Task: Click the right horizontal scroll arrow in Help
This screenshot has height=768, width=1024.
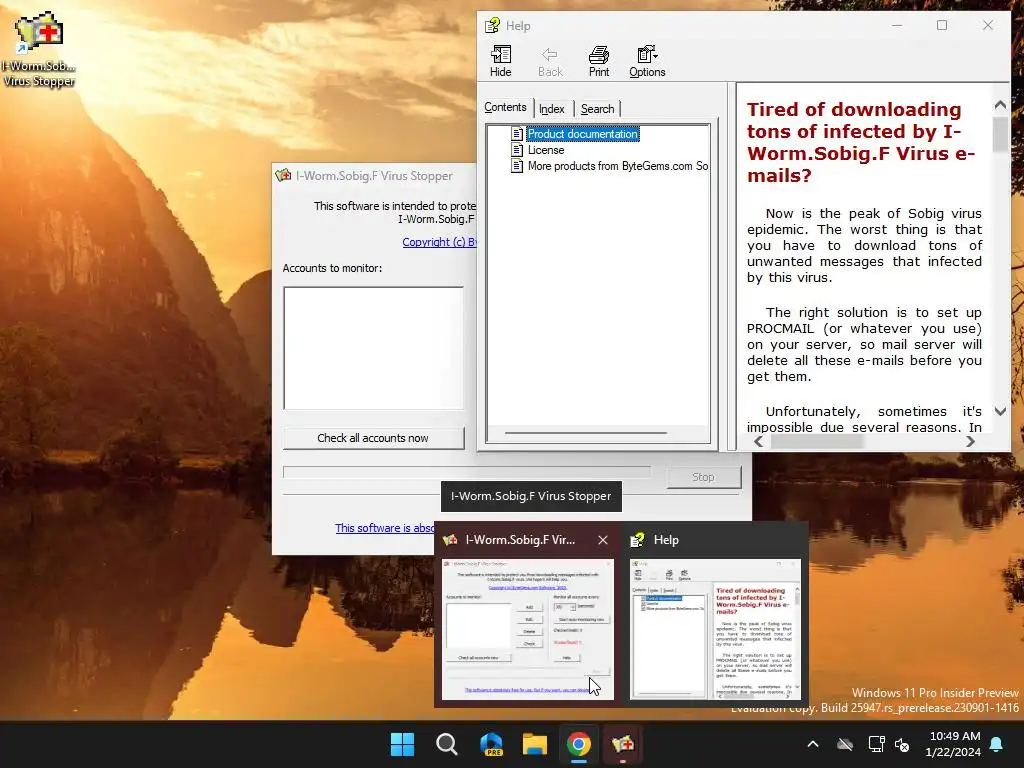Action: pyautogui.click(x=970, y=441)
